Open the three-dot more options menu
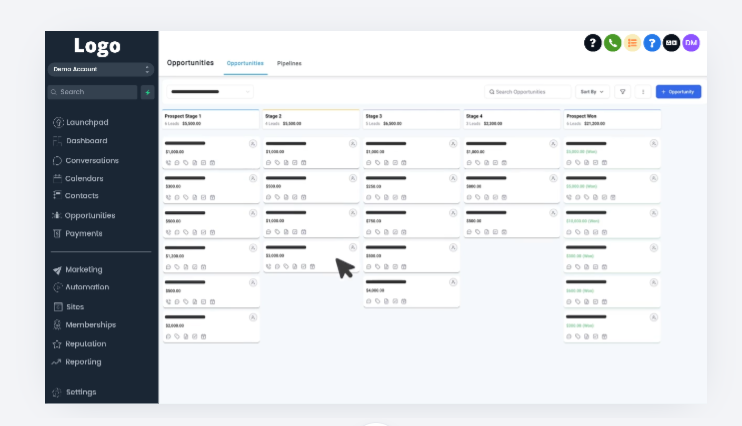Image resolution: width=742 pixels, height=426 pixels. tap(643, 92)
